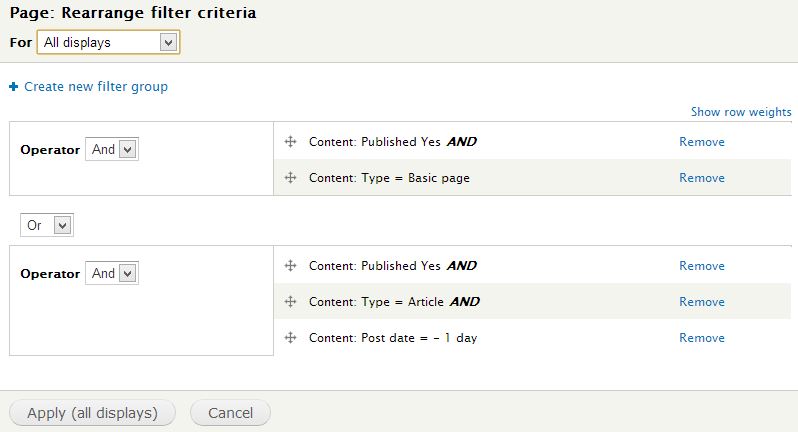Remove the Post date filter

(x=702, y=337)
